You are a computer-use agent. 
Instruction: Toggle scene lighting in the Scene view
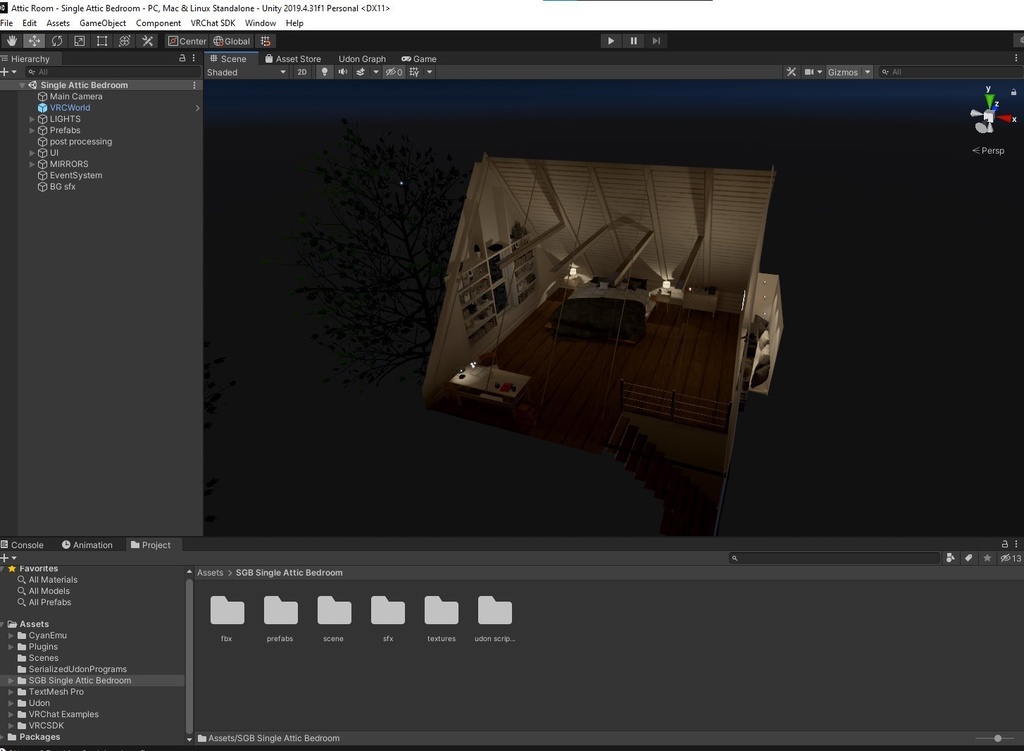(x=324, y=72)
